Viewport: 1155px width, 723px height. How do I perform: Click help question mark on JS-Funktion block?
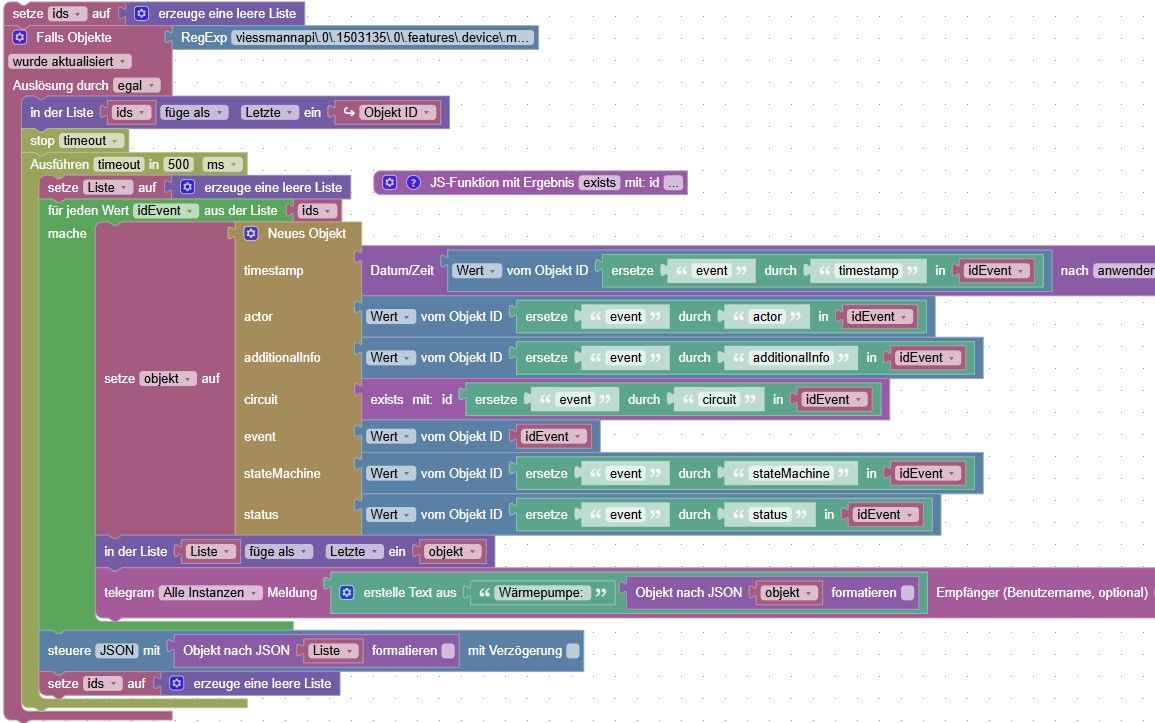click(x=413, y=183)
